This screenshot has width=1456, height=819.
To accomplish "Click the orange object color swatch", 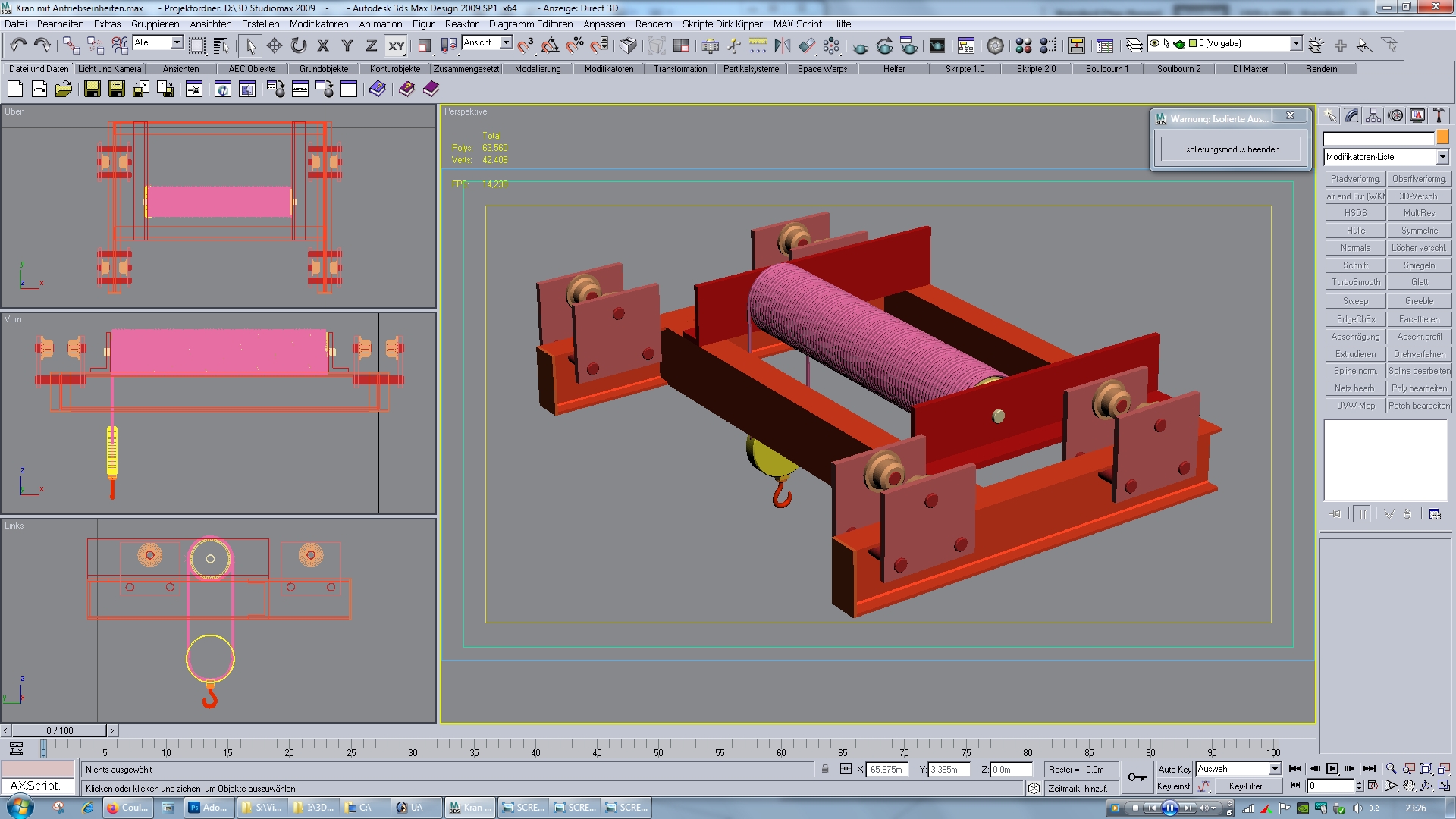I will click(1442, 137).
